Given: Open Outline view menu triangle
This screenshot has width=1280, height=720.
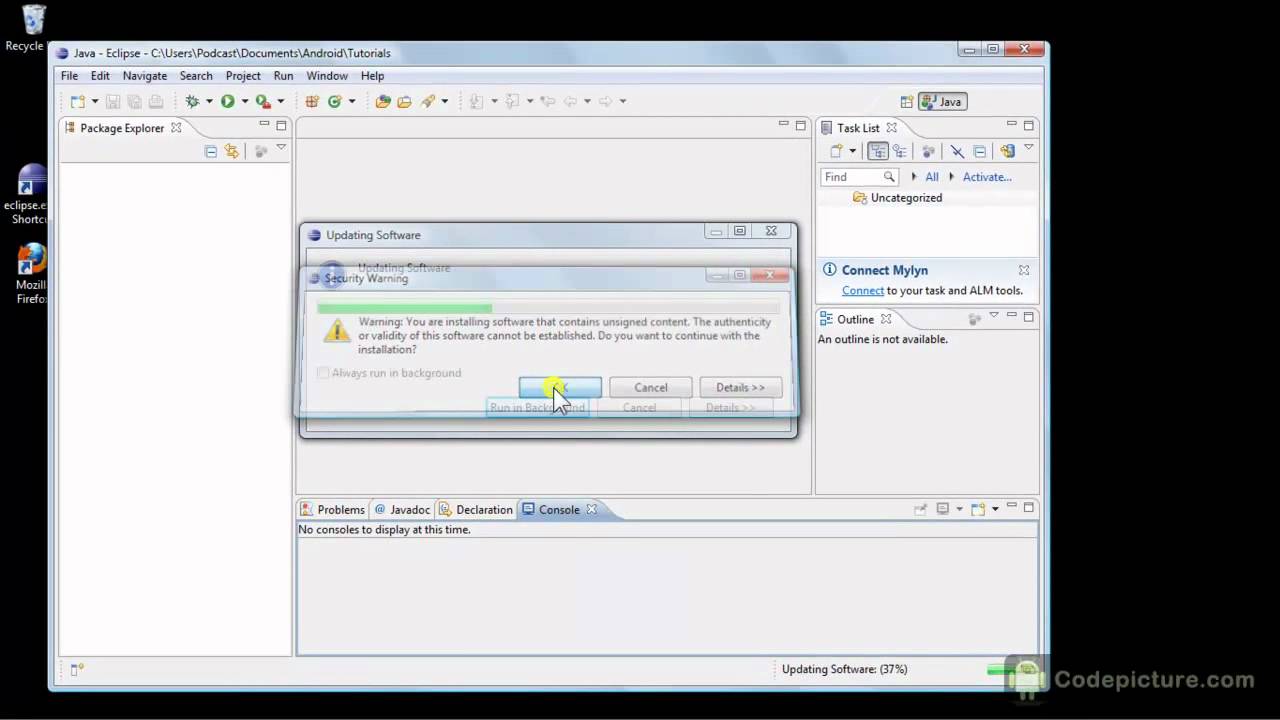Looking at the screenshot, I should pyautogui.click(x=994, y=317).
